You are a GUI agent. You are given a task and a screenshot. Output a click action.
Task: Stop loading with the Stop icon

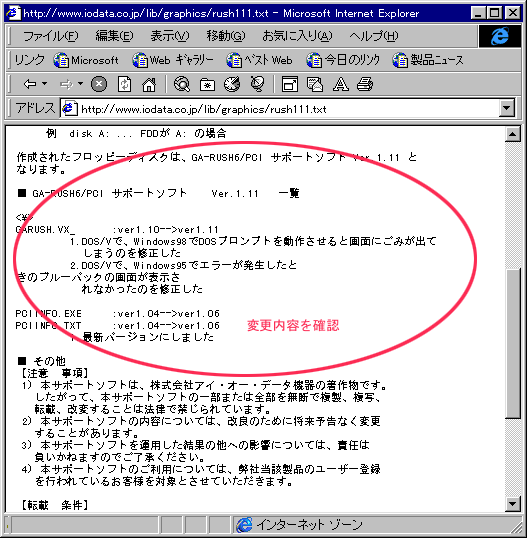[x=99, y=84]
